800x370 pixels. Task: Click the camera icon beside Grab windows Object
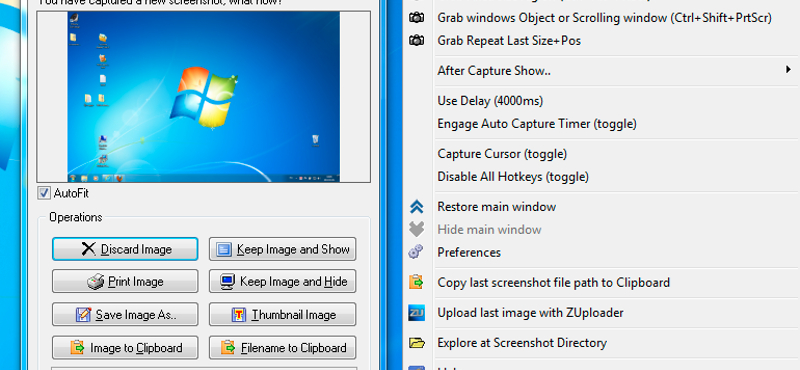pos(416,17)
